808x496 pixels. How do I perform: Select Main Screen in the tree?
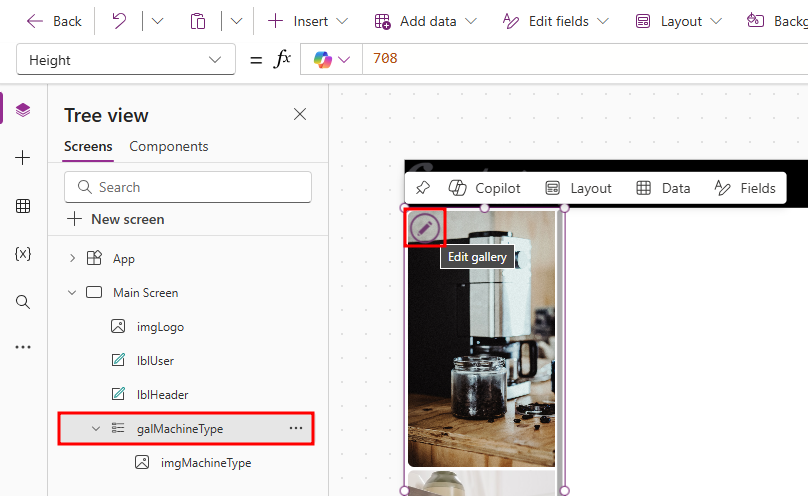(145, 293)
